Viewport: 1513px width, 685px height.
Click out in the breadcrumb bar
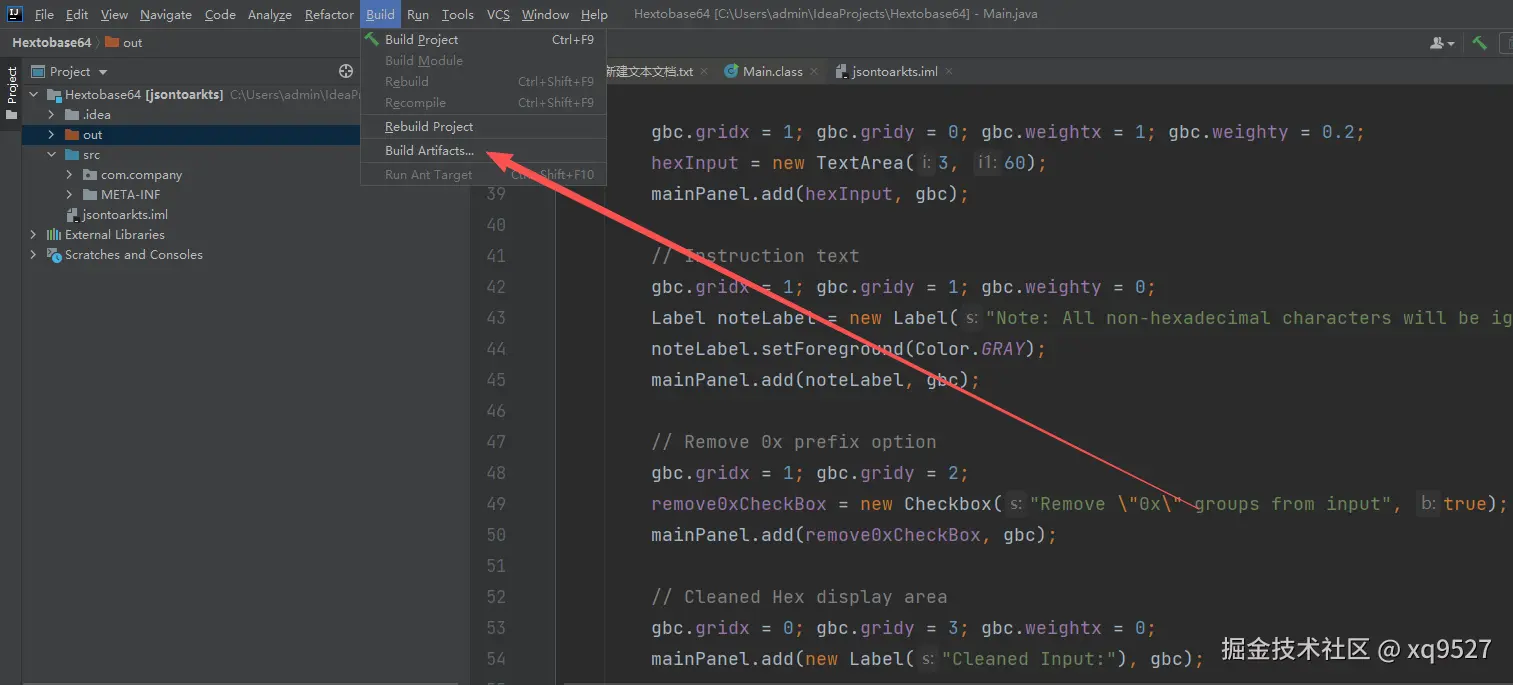133,42
